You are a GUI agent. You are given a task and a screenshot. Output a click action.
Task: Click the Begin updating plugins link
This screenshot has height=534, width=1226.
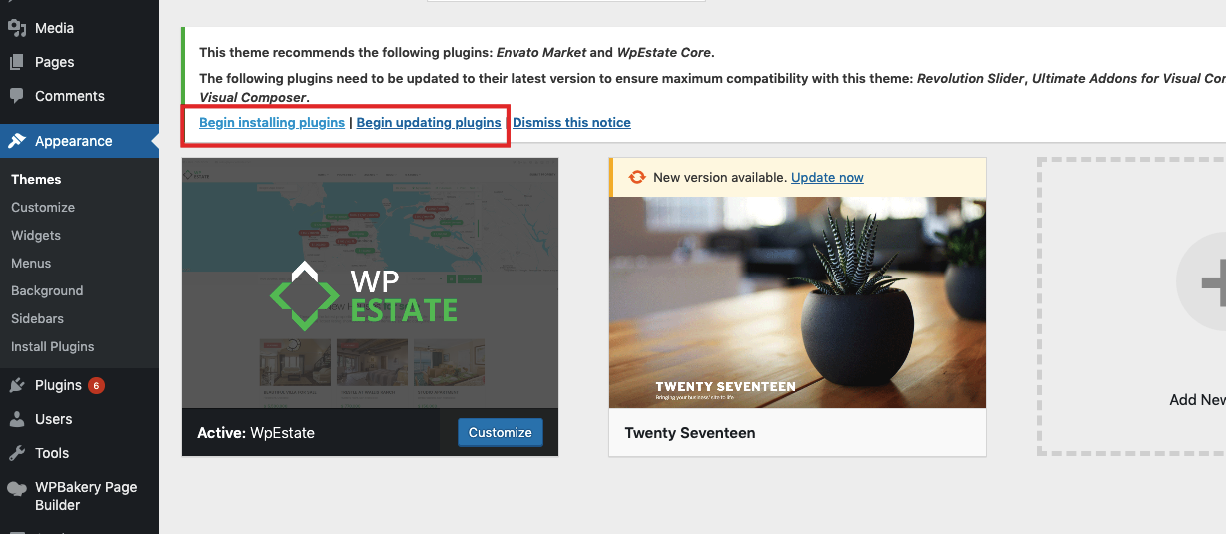(x=429, y=122)
